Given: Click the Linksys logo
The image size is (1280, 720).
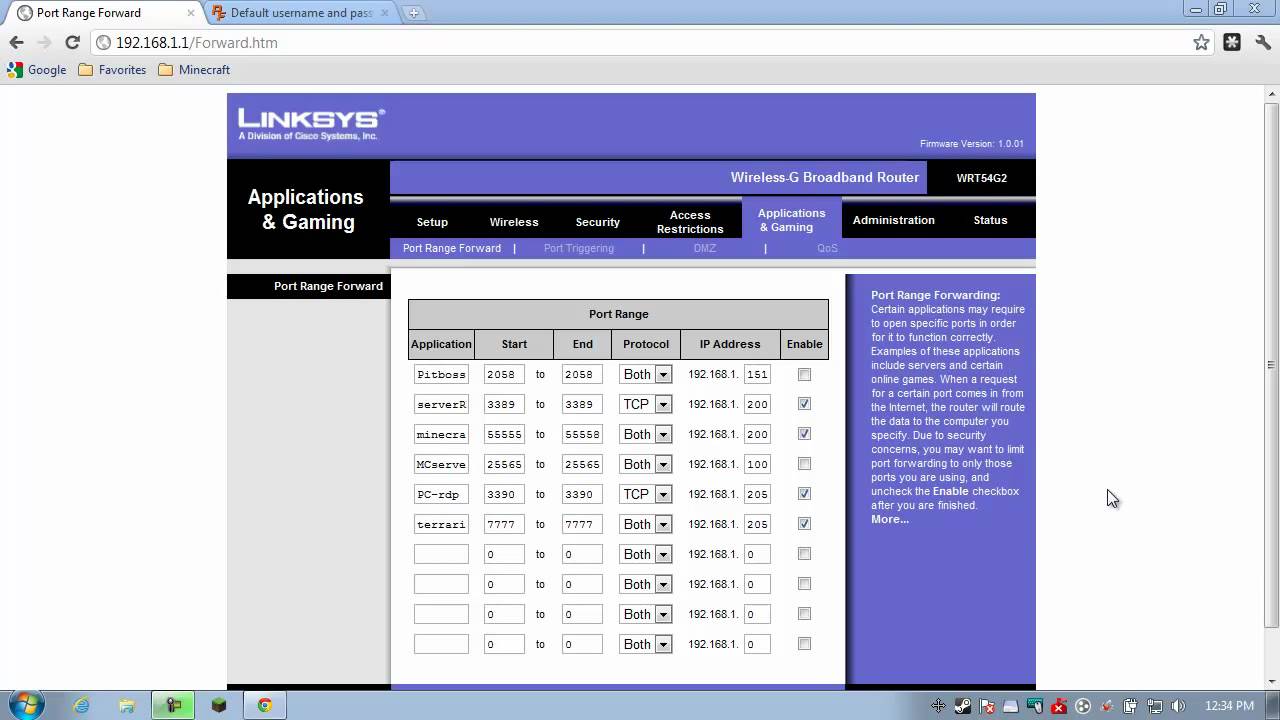Looking at the screenshot, I should [311, 124].
